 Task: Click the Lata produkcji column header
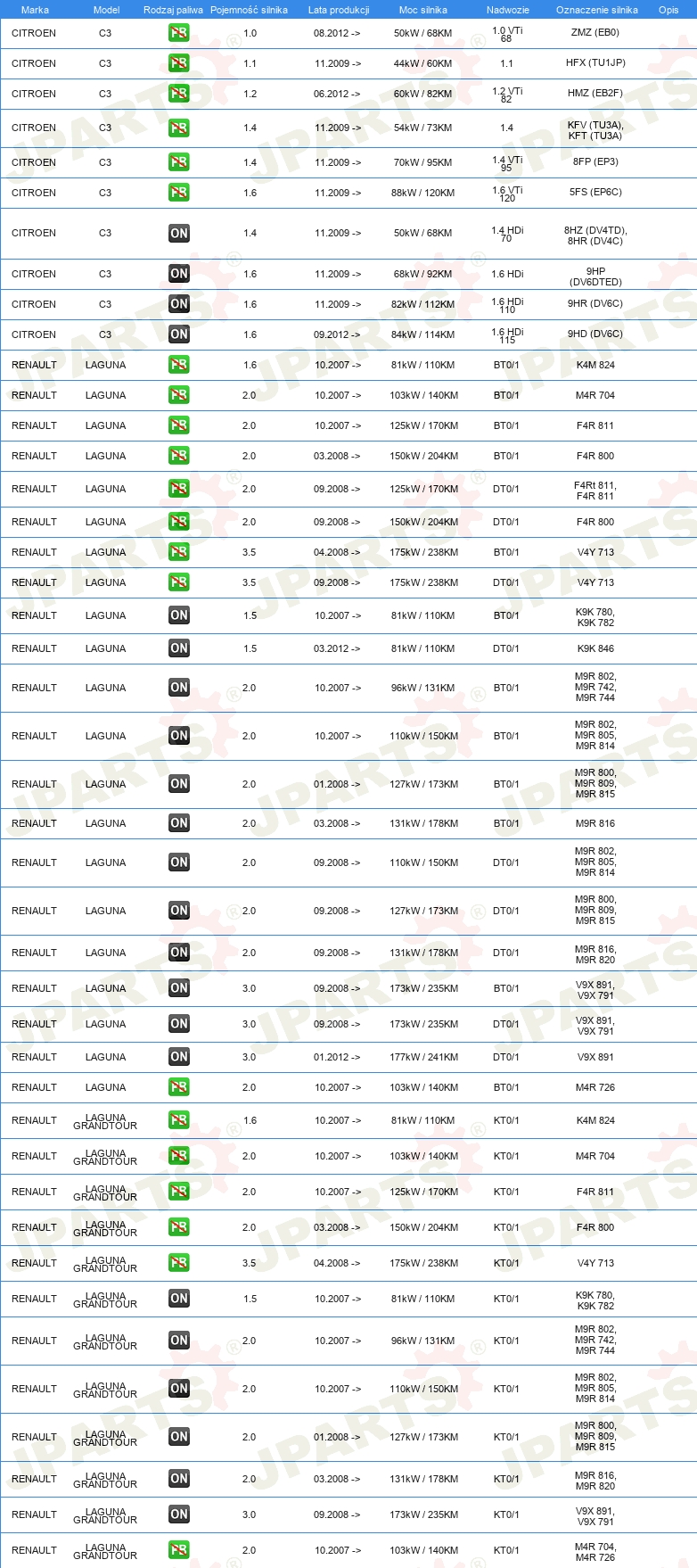[339, 10]
